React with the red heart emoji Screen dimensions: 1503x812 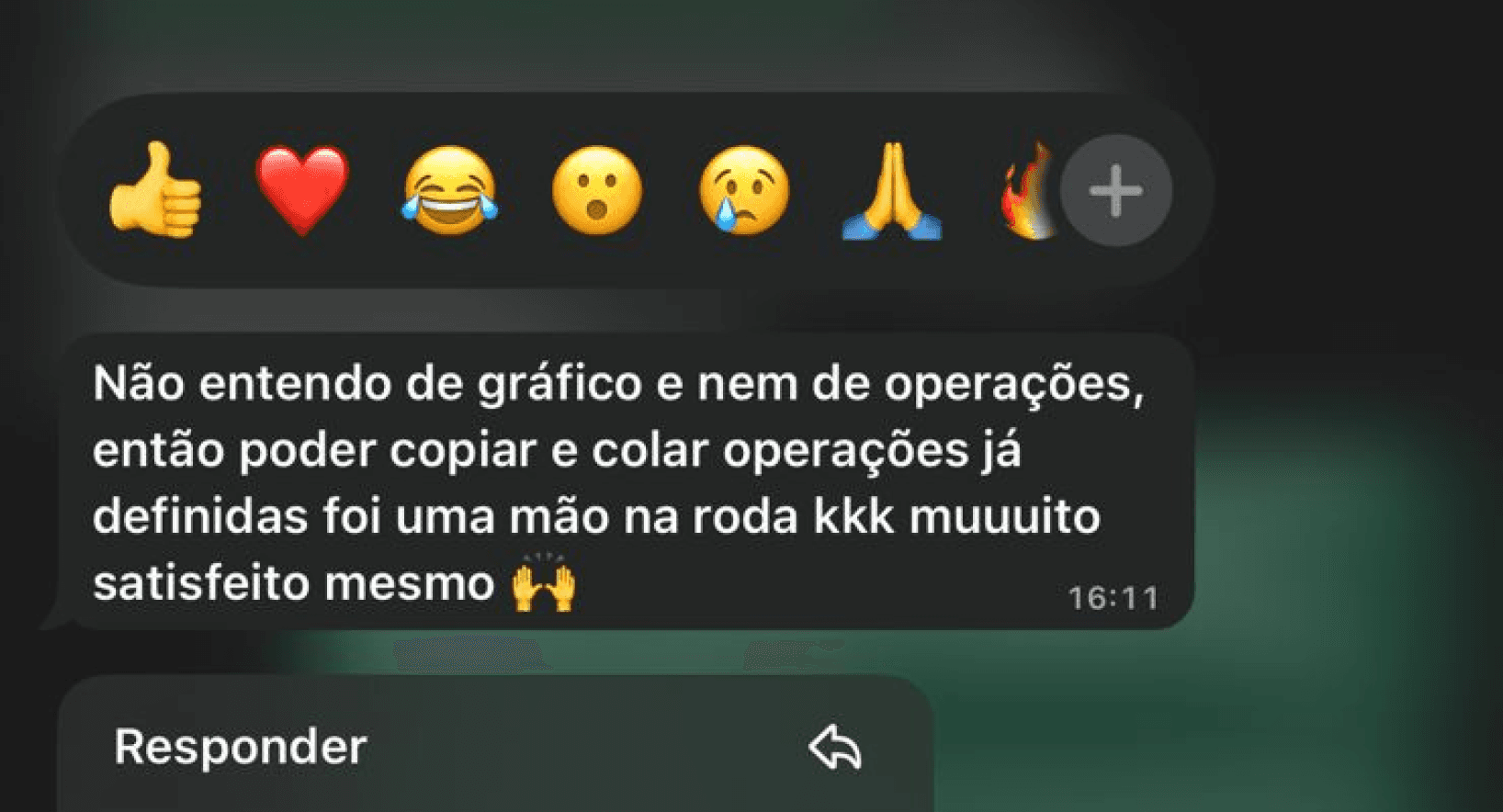click(302, 190)
